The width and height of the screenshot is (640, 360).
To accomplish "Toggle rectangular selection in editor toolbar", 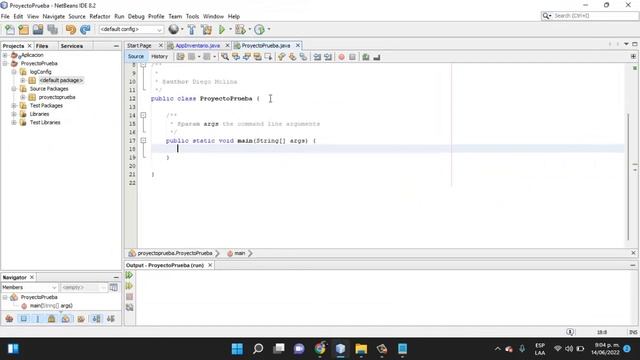I will [268, 57].
